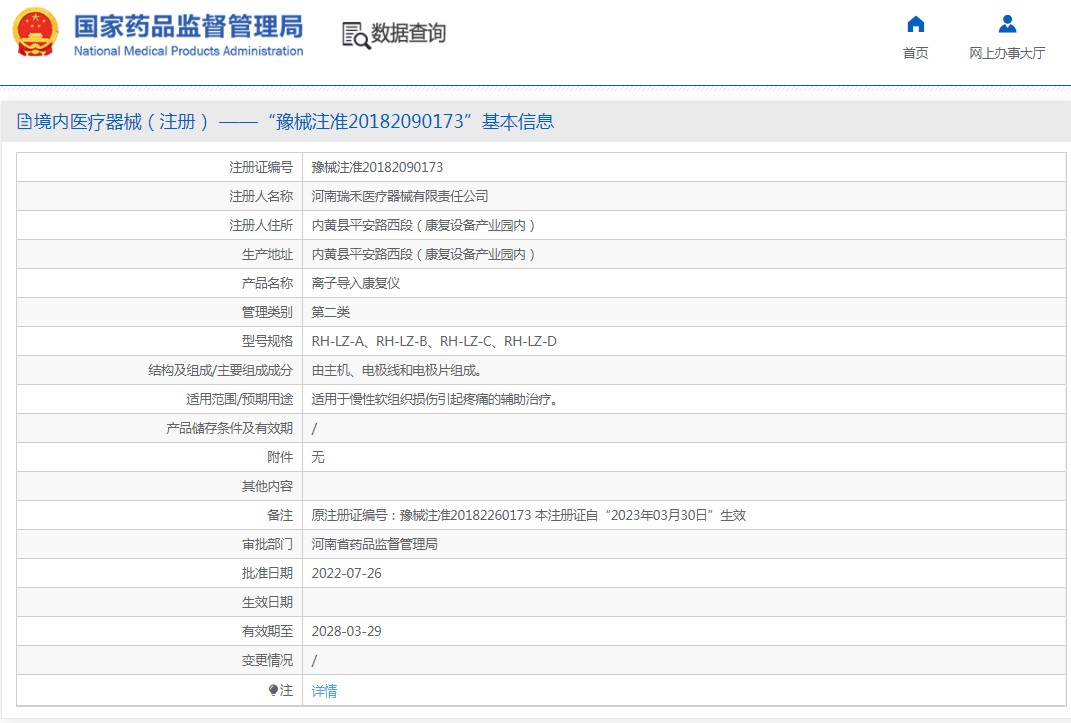The image size is (1071, 723).
Task: Select model spec RH-LZ-A、RH-LZ-B、RH-LZ-C、RH-LZ-D
Action: [x=434, y=341]
